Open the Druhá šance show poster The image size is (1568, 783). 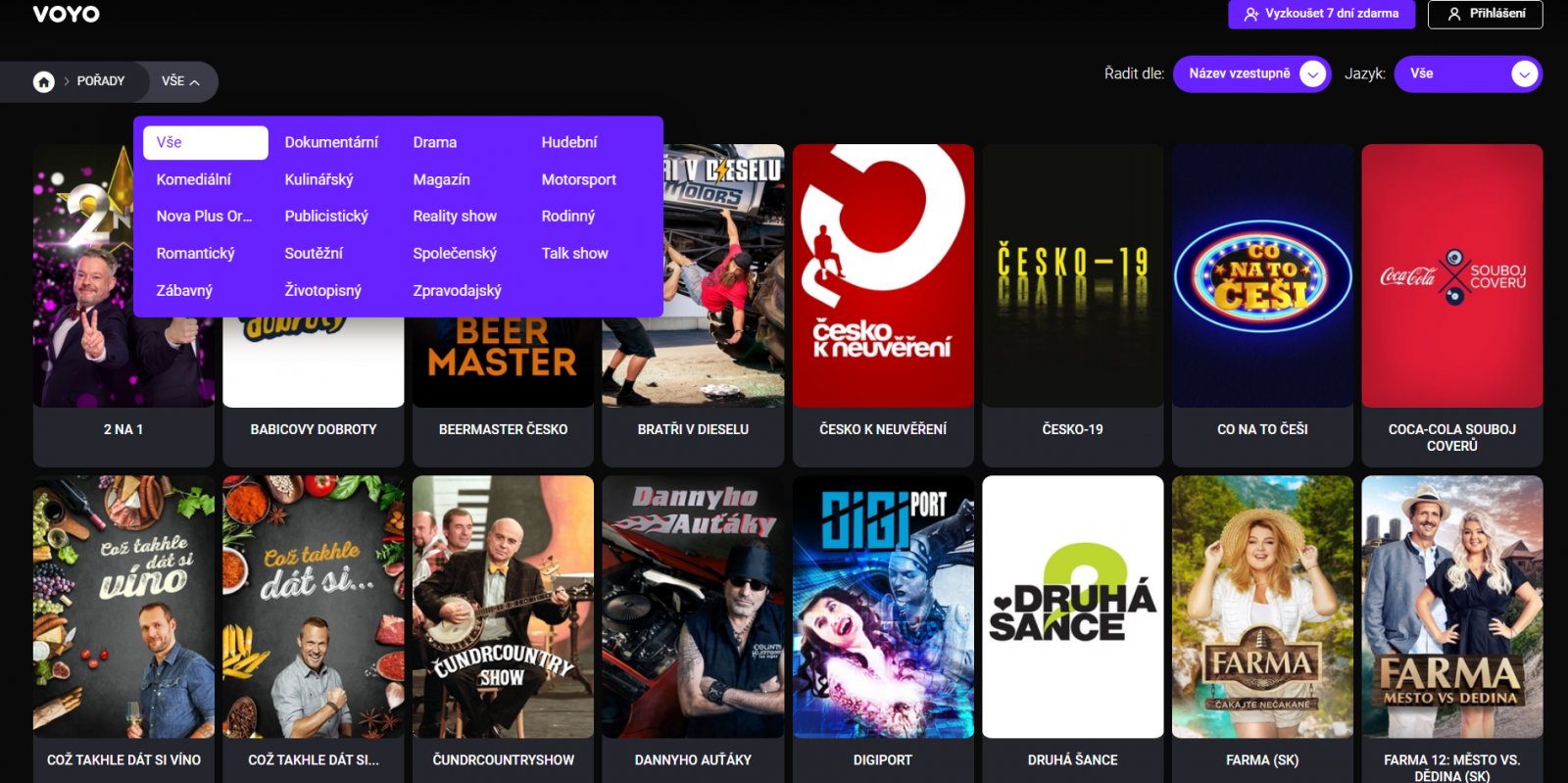(1072, 607)
